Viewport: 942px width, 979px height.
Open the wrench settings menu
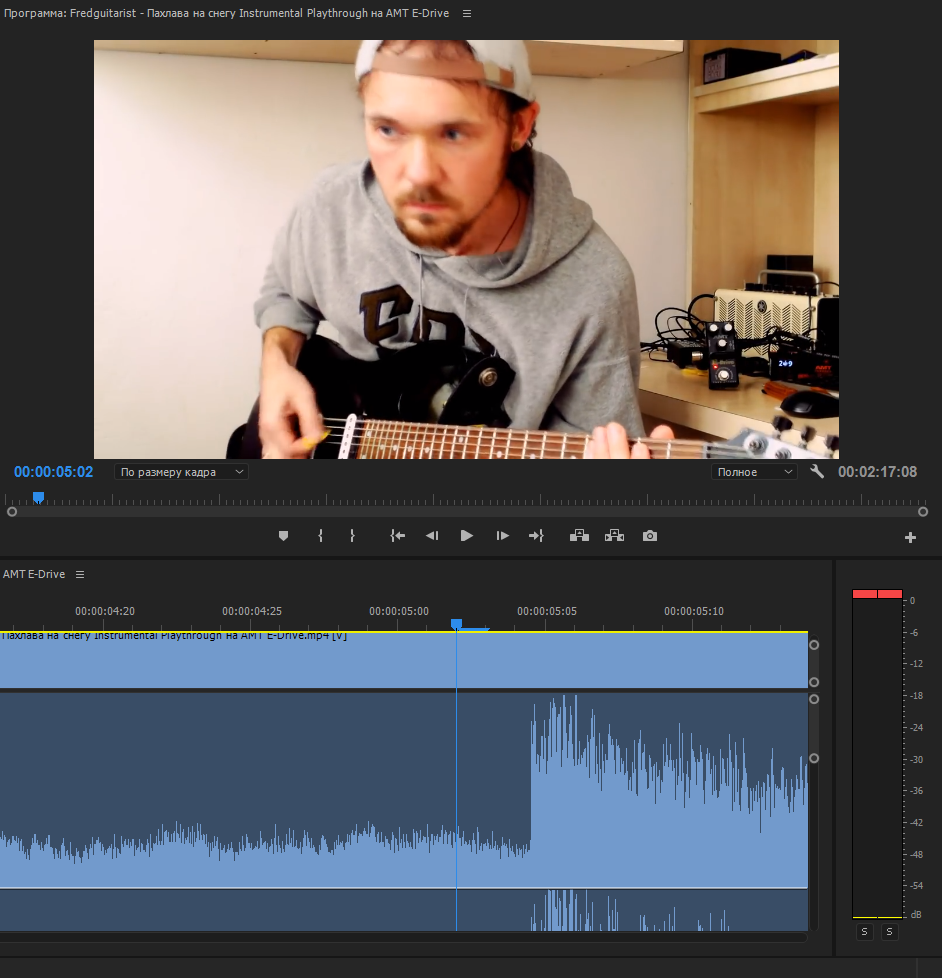817,471
